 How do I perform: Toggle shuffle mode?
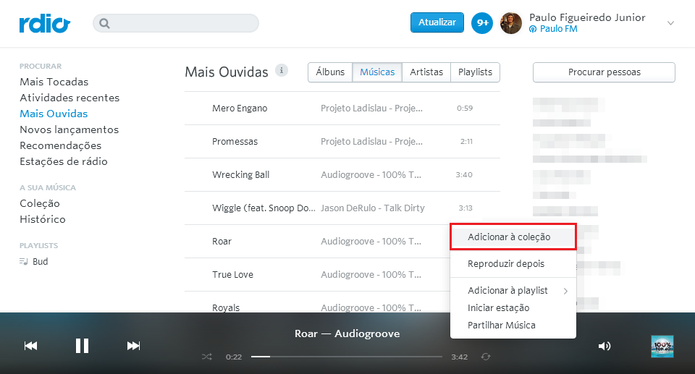tap(207, 357)
